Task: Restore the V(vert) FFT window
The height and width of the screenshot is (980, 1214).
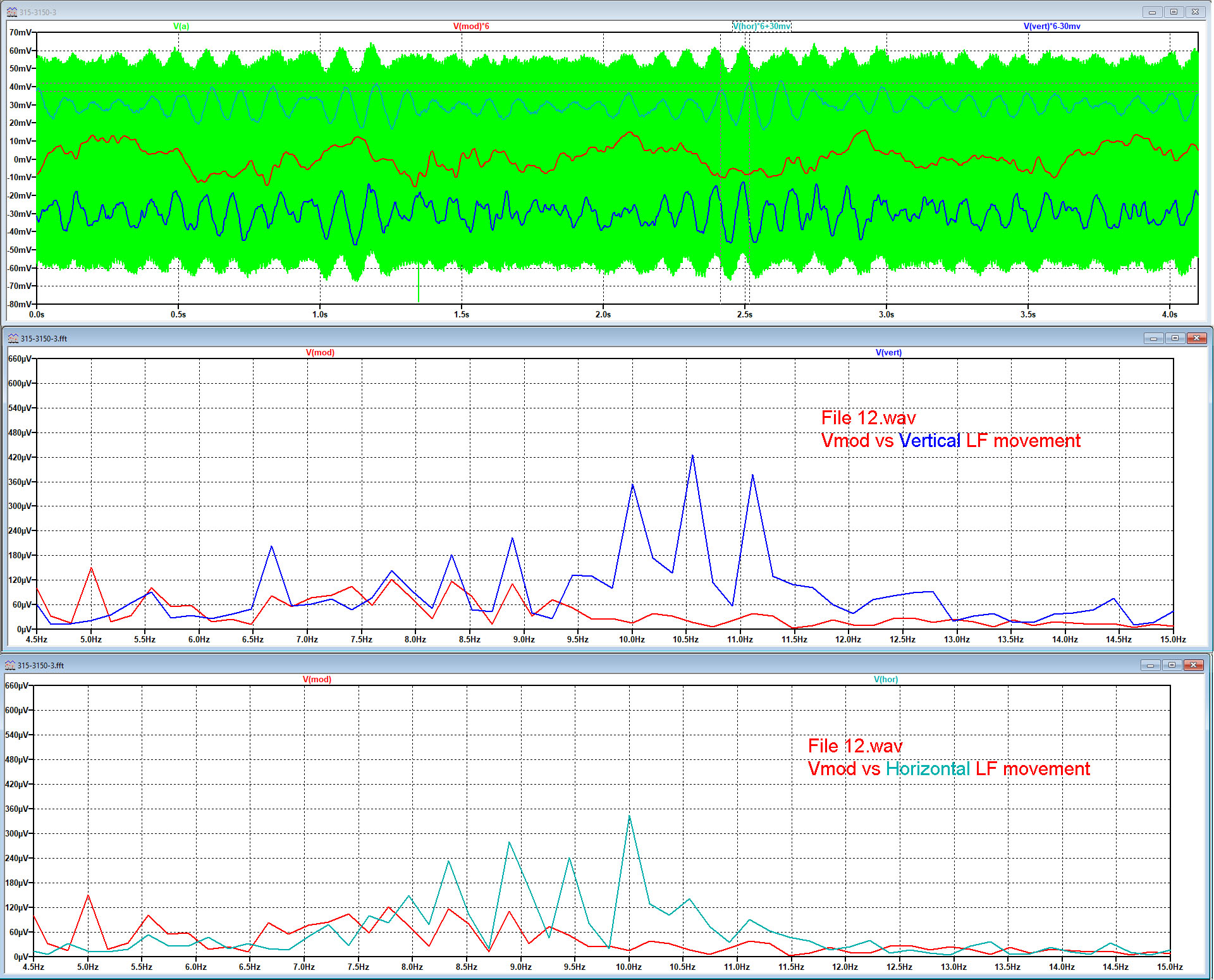Action: pyautogui.click(x=1175, y=338)
